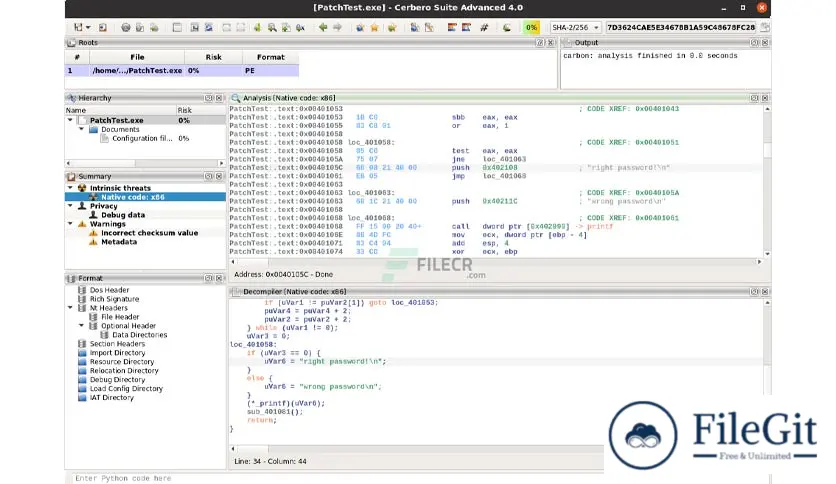Float the Summary panel
Screen dimensions: 836x484
(x=208, y=176)
